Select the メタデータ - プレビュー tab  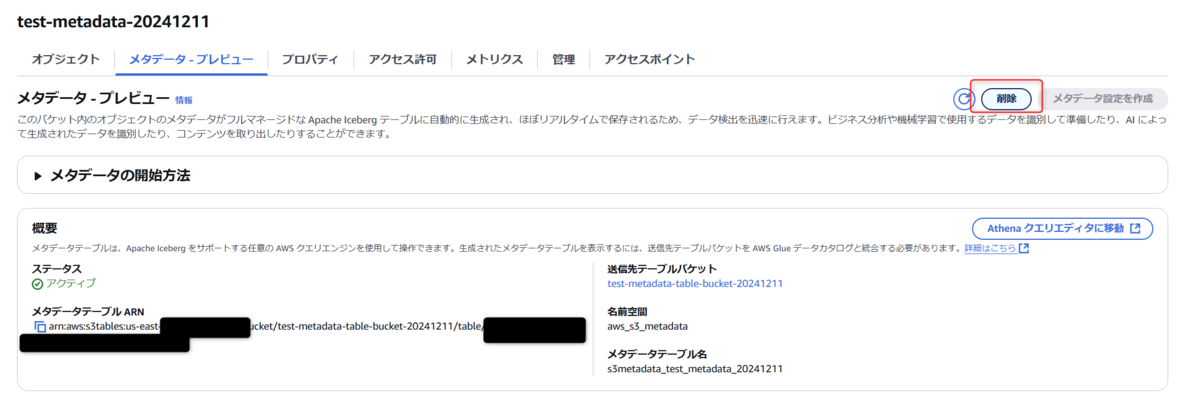(191, 59)
